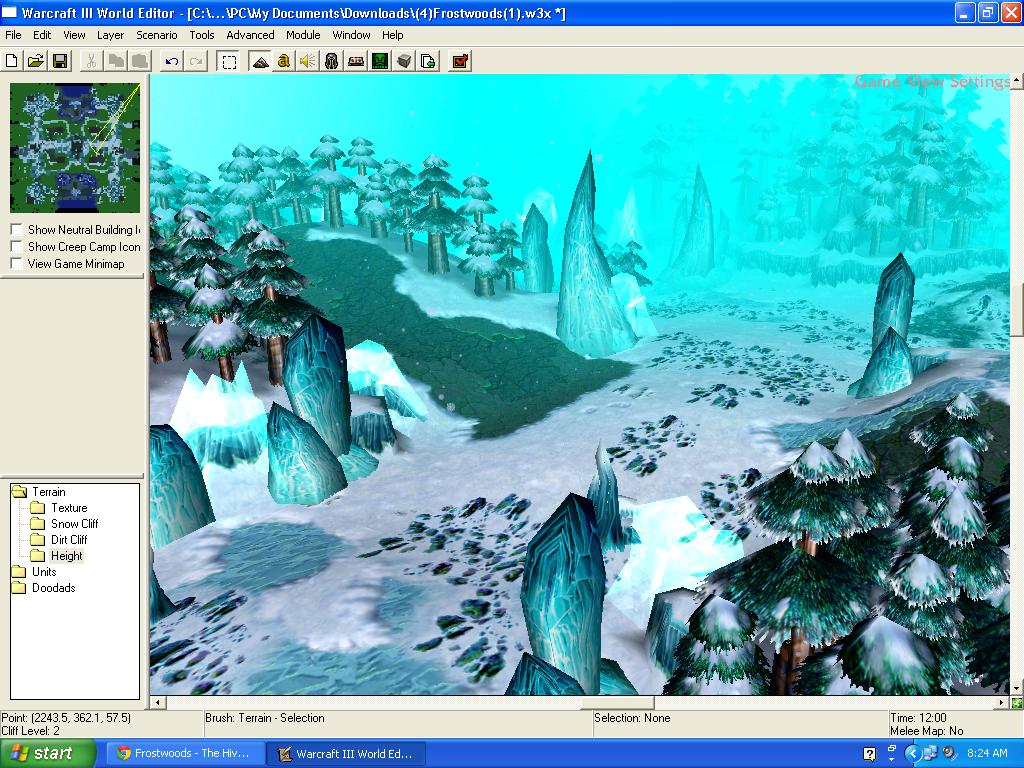
Task: Undo the last action with the blue arrow
Action: point(172,61)
